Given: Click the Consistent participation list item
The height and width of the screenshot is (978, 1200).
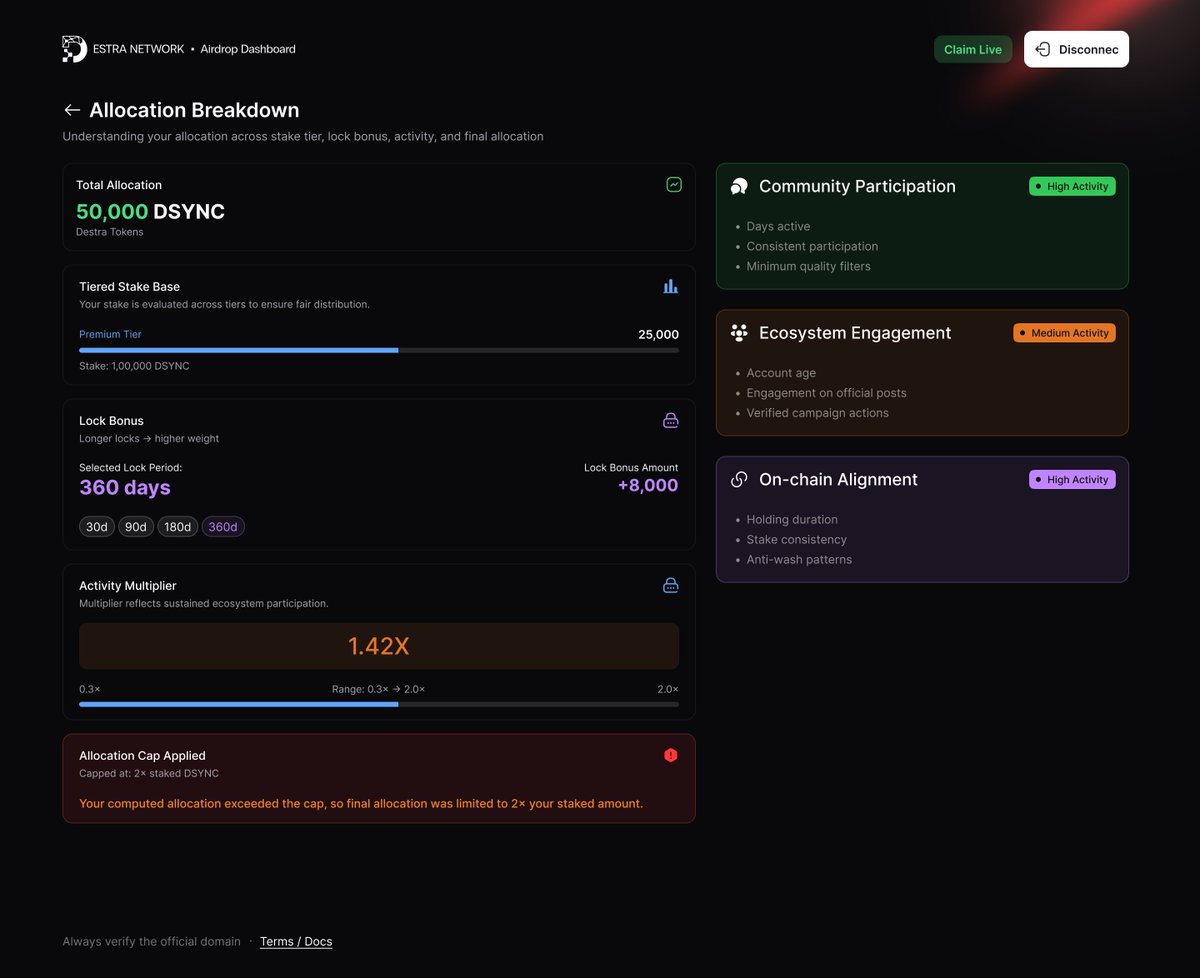Looking at the screenshot, I should click(812, 246).
